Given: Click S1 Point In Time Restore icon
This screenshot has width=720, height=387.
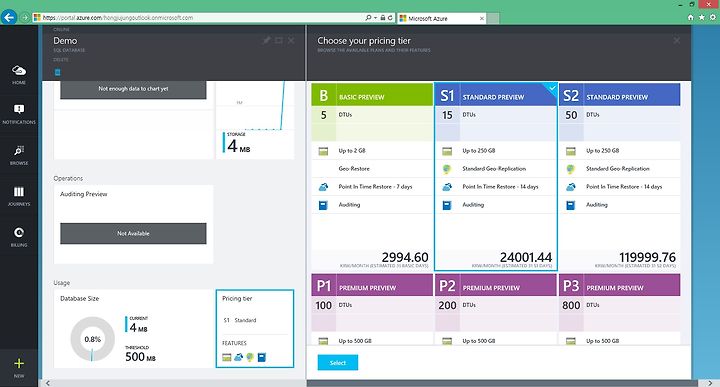Looking at the screenshot, I should tap(447, 187).
